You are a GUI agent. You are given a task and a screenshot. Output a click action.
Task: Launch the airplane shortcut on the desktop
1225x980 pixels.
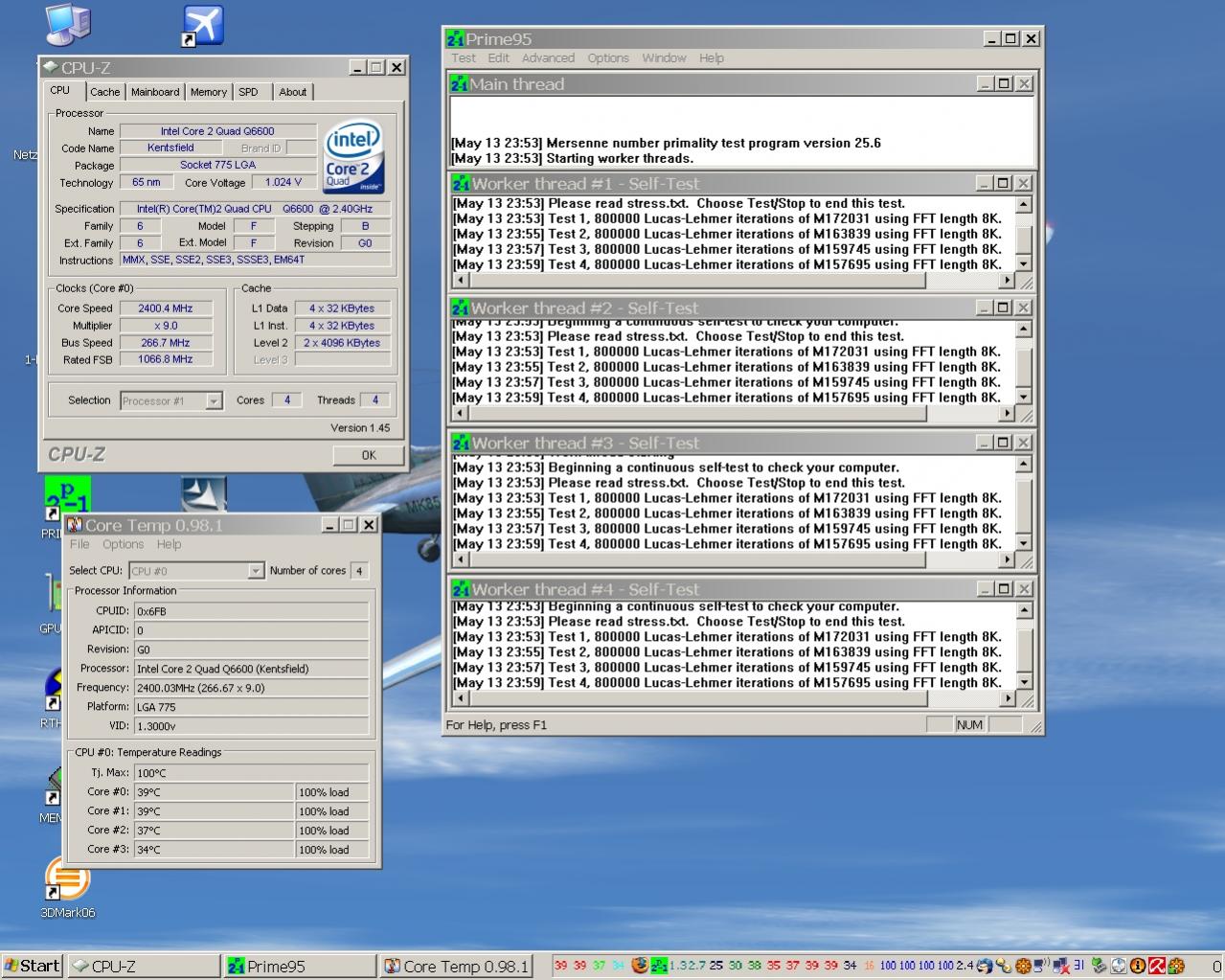pos(202,26)
